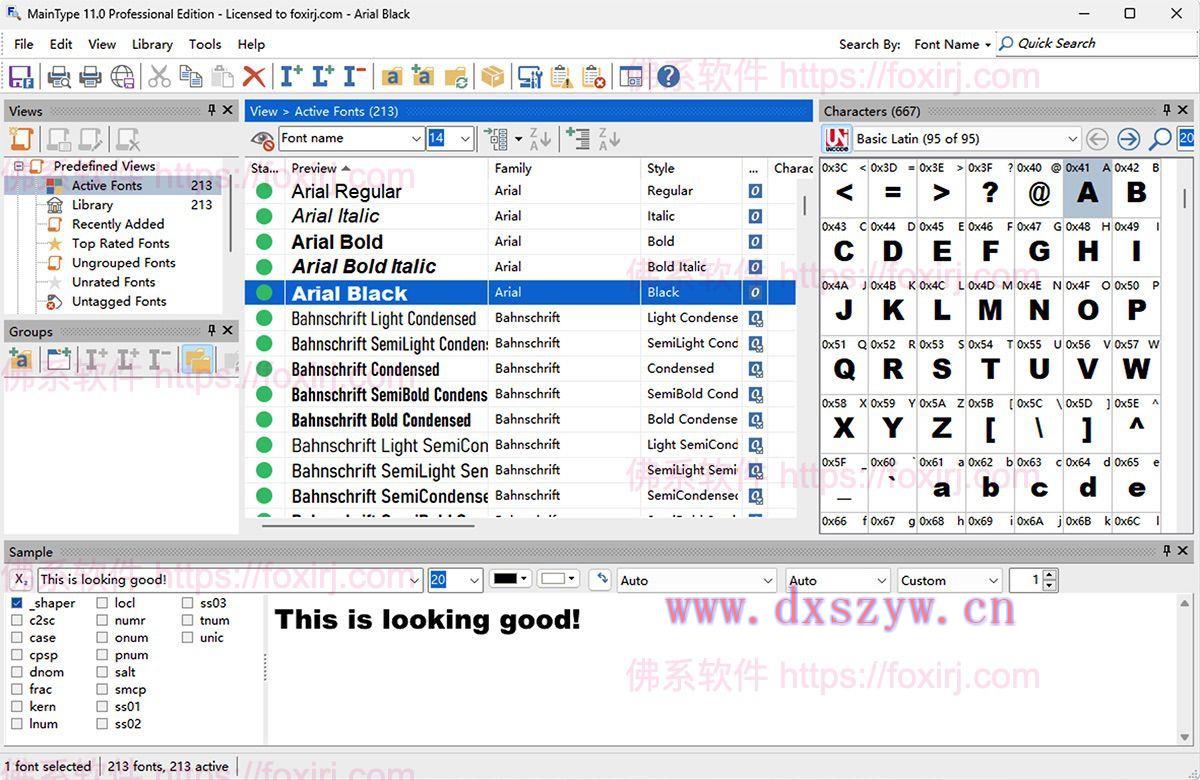Screen dimensions: 1200x780
Task: Open the Edit menu
Action: click(61, 44)
